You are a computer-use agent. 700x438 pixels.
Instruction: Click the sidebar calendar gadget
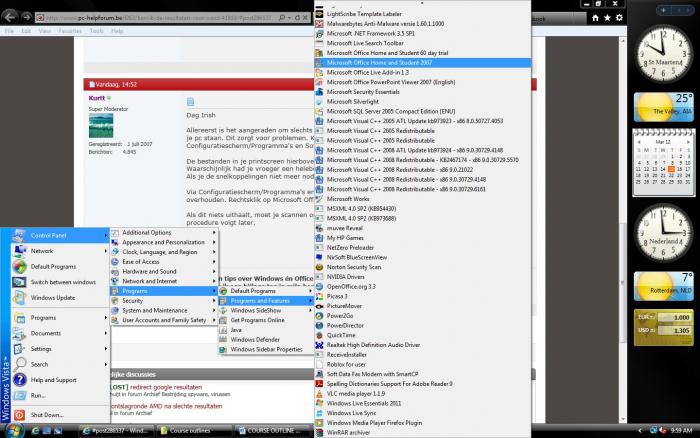[663, 163]
